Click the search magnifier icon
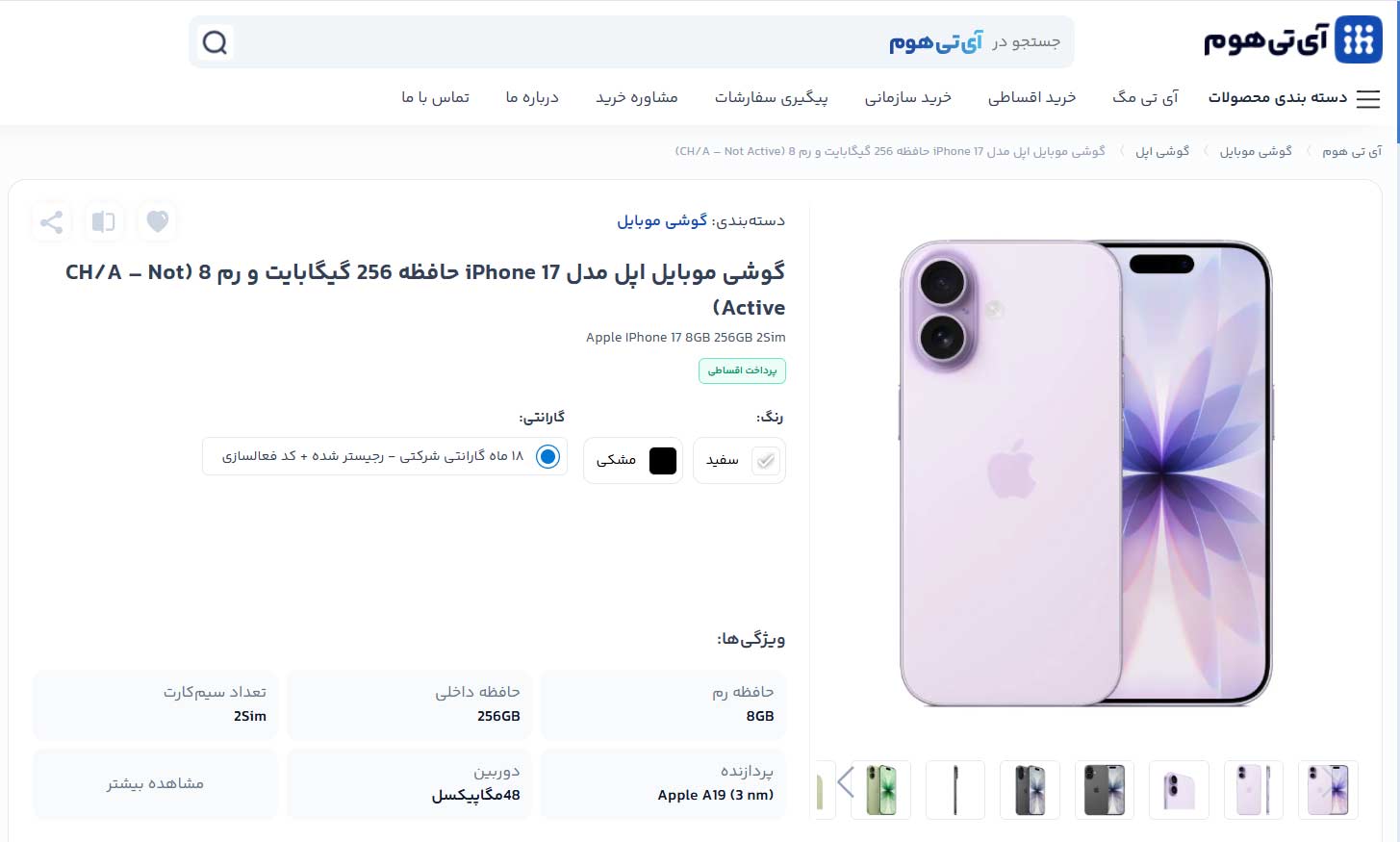Screen dimensions: 1400x842 coord(215,42)
